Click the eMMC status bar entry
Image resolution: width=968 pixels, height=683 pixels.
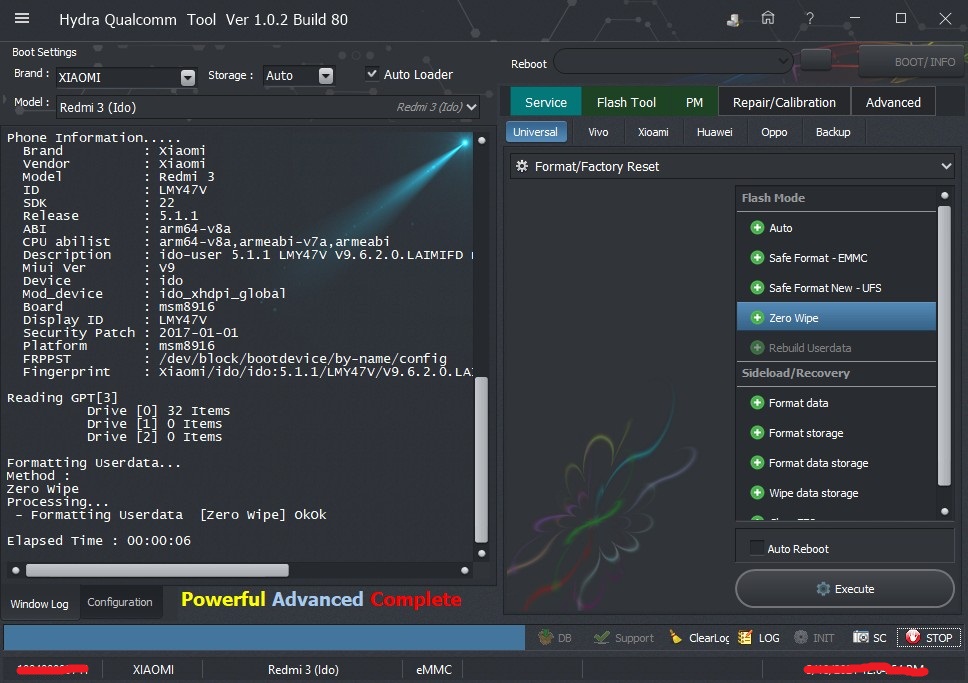(x=433, y=669)
